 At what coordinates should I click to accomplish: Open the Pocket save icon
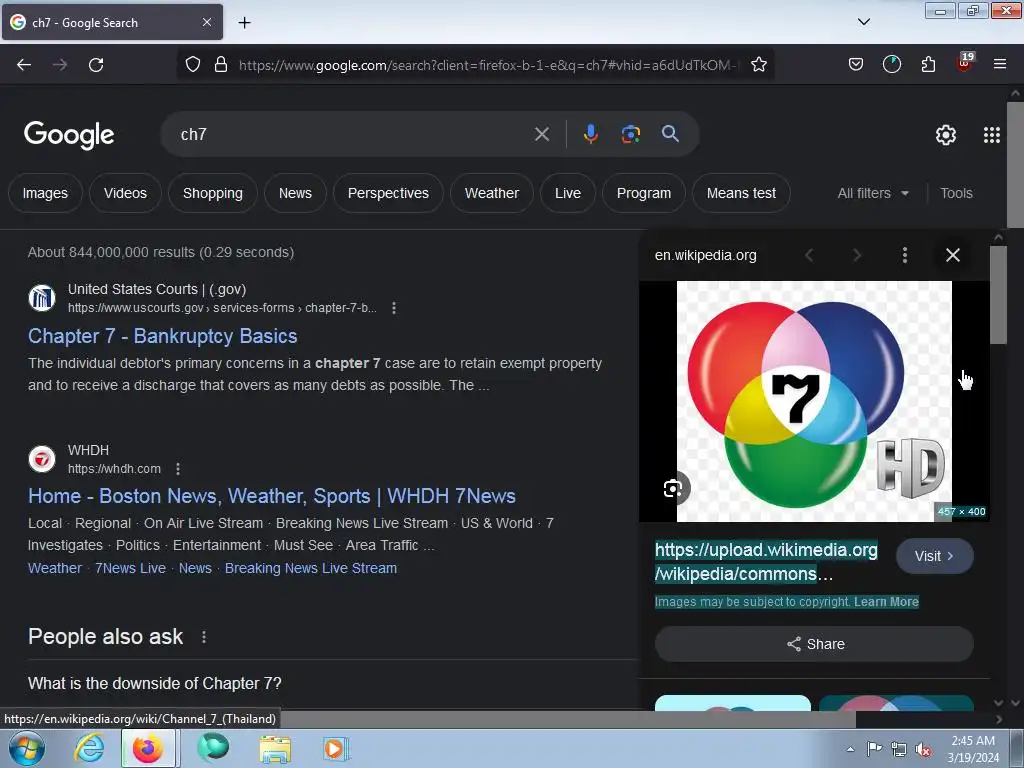pyautogui.click(x=856, y=64)
